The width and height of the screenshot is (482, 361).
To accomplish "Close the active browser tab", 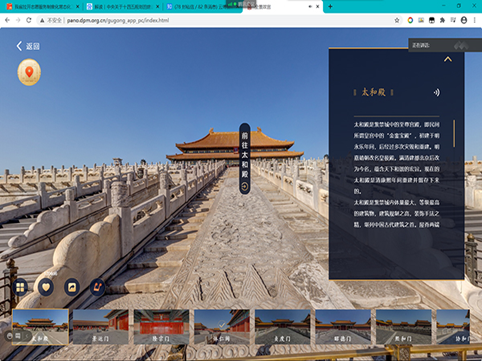I will 318,6.
